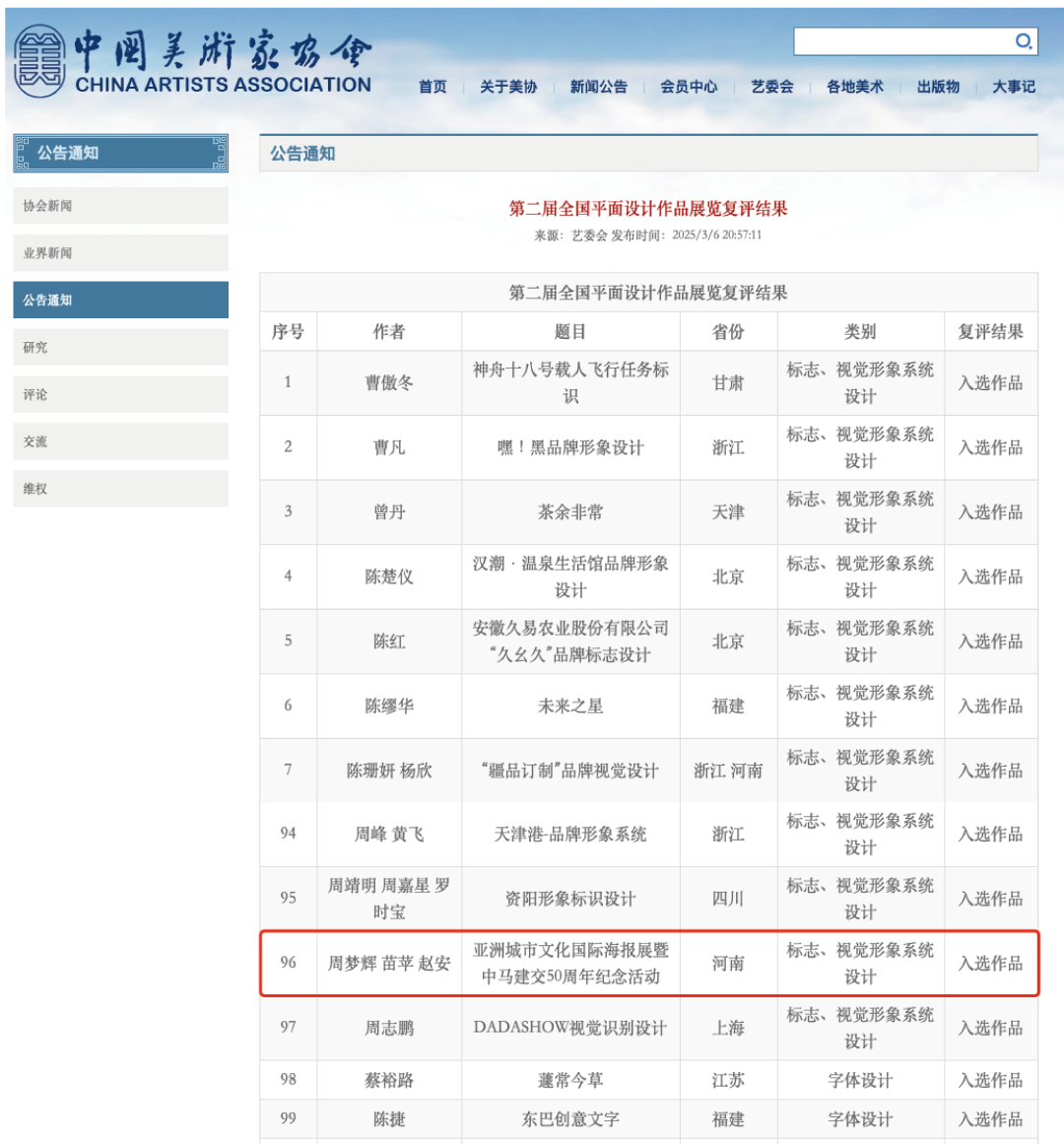Open the 会员中心 navigation item
Image resolution: width=1064 pixels, height=1144 pixels.
point(689,87)
